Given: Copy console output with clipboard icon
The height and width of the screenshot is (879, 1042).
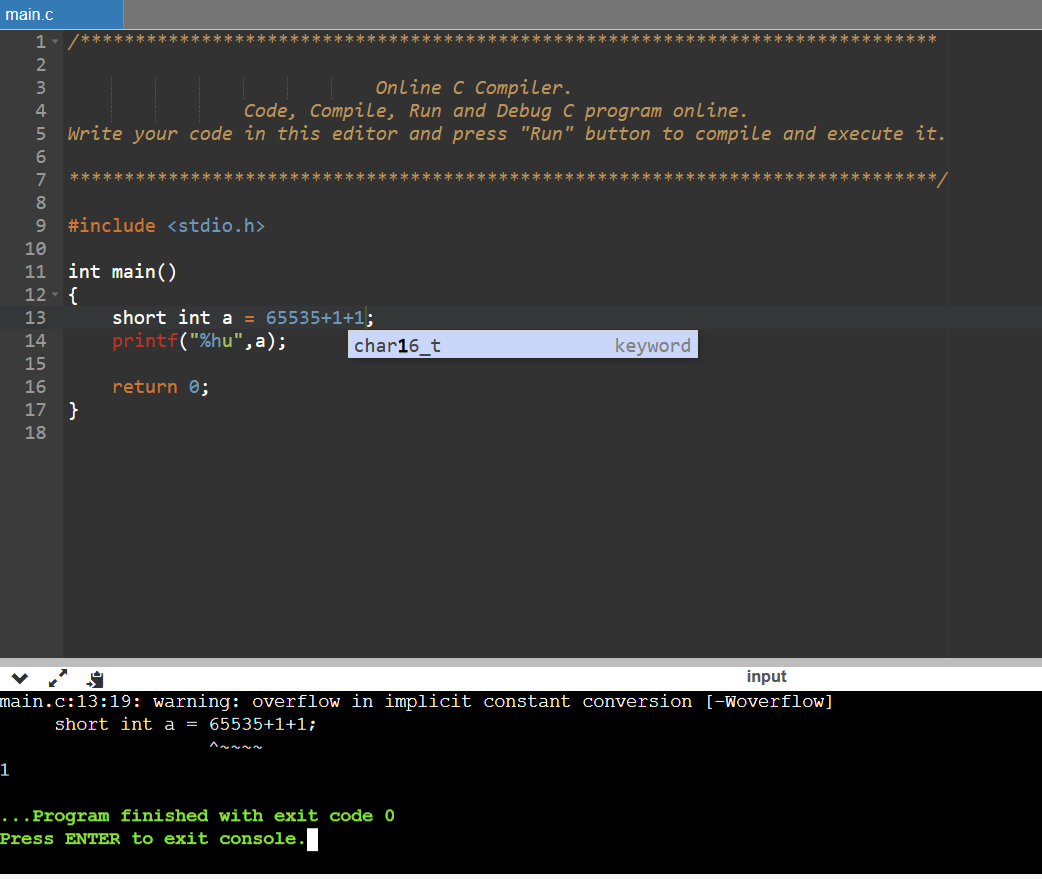Looking at the screenshot, I should (95, 678).
